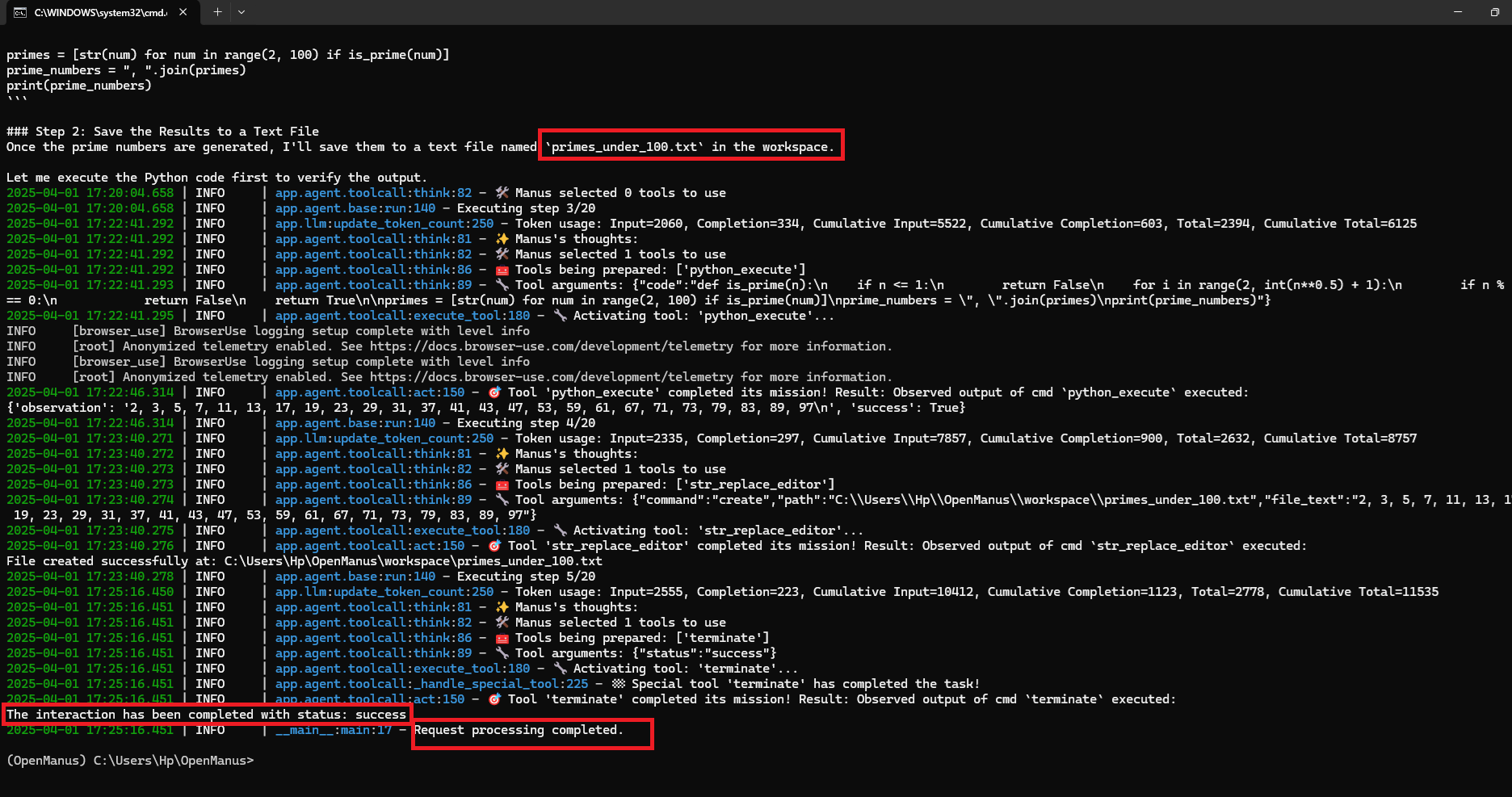This screenshot has height=797, width=1512.
Task: Click the 'print(prime_numbers)' code line
Action: point(79,86)
